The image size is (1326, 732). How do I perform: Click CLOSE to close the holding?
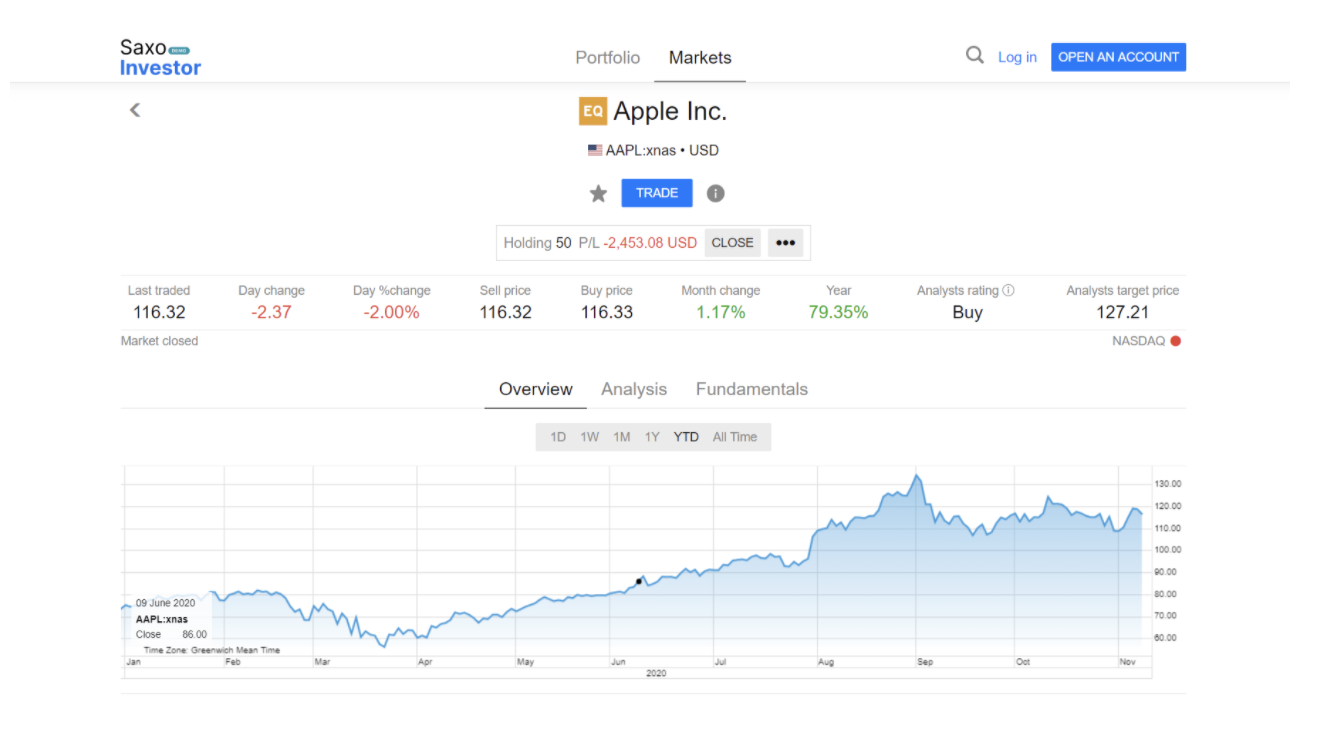point(733,242)
